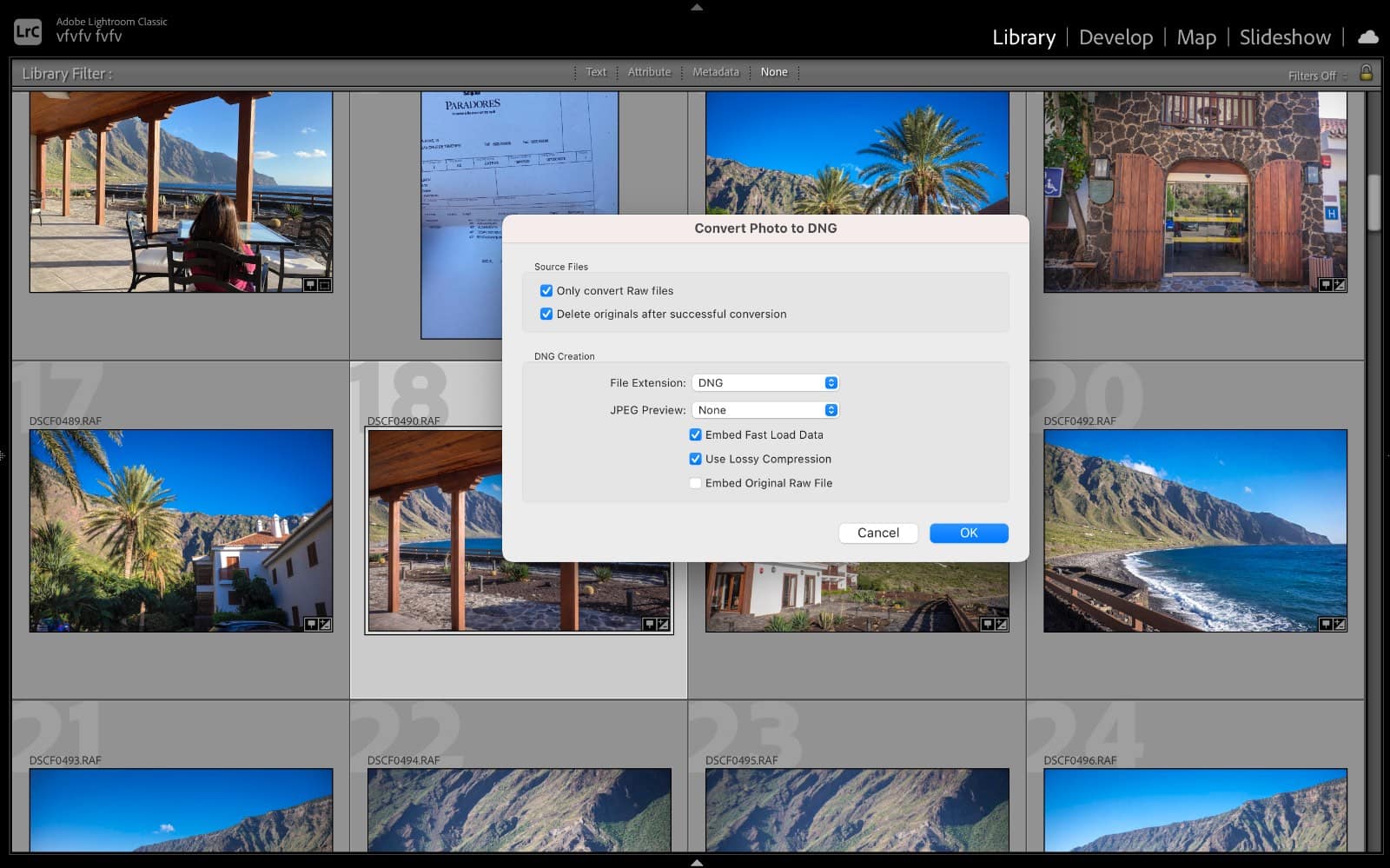This screenshot has width=1390, height=868.
Task: Click the Convert Photo to DNG title
Action: [765, 229]
